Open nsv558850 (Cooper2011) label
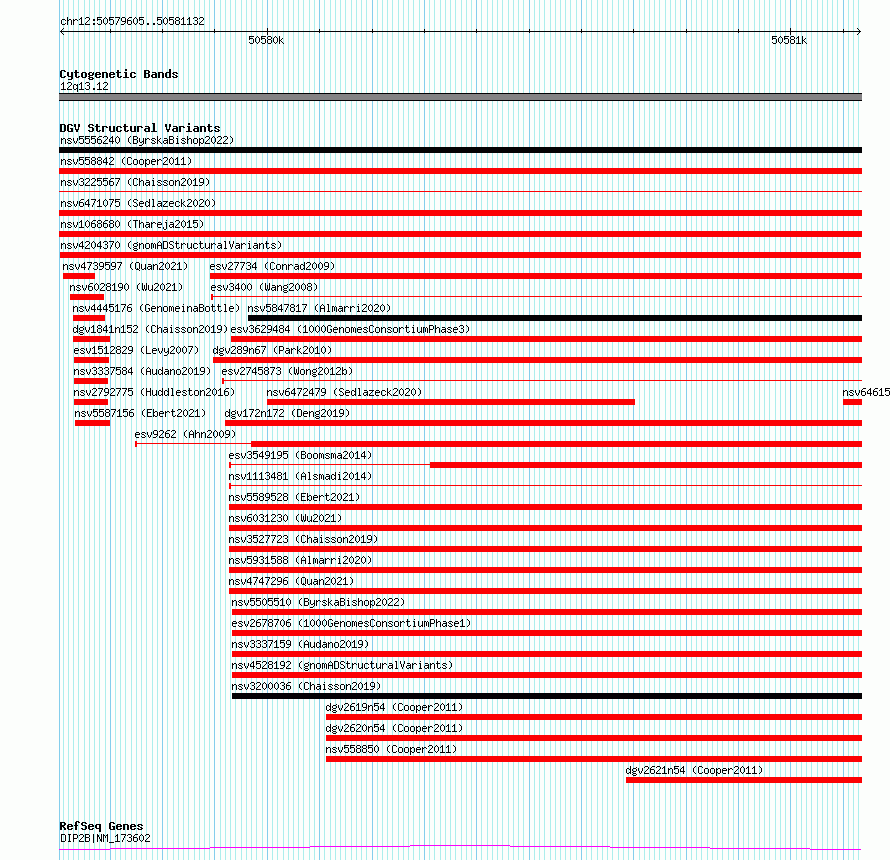 (x=391, y=749)
